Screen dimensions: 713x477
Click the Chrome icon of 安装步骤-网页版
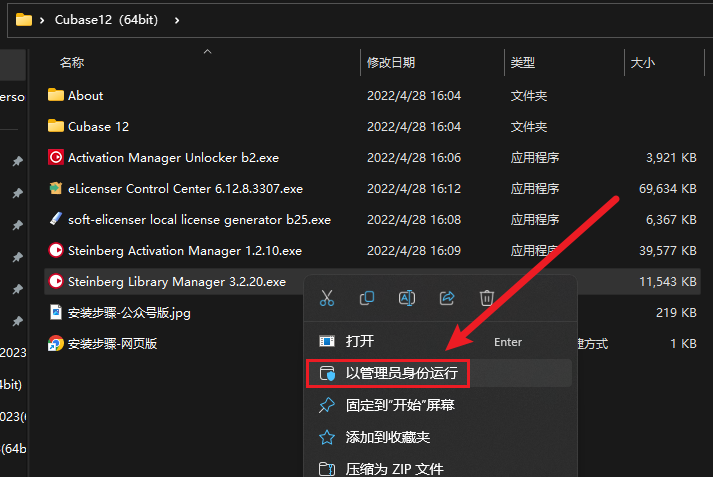click(x=55, y=343)
